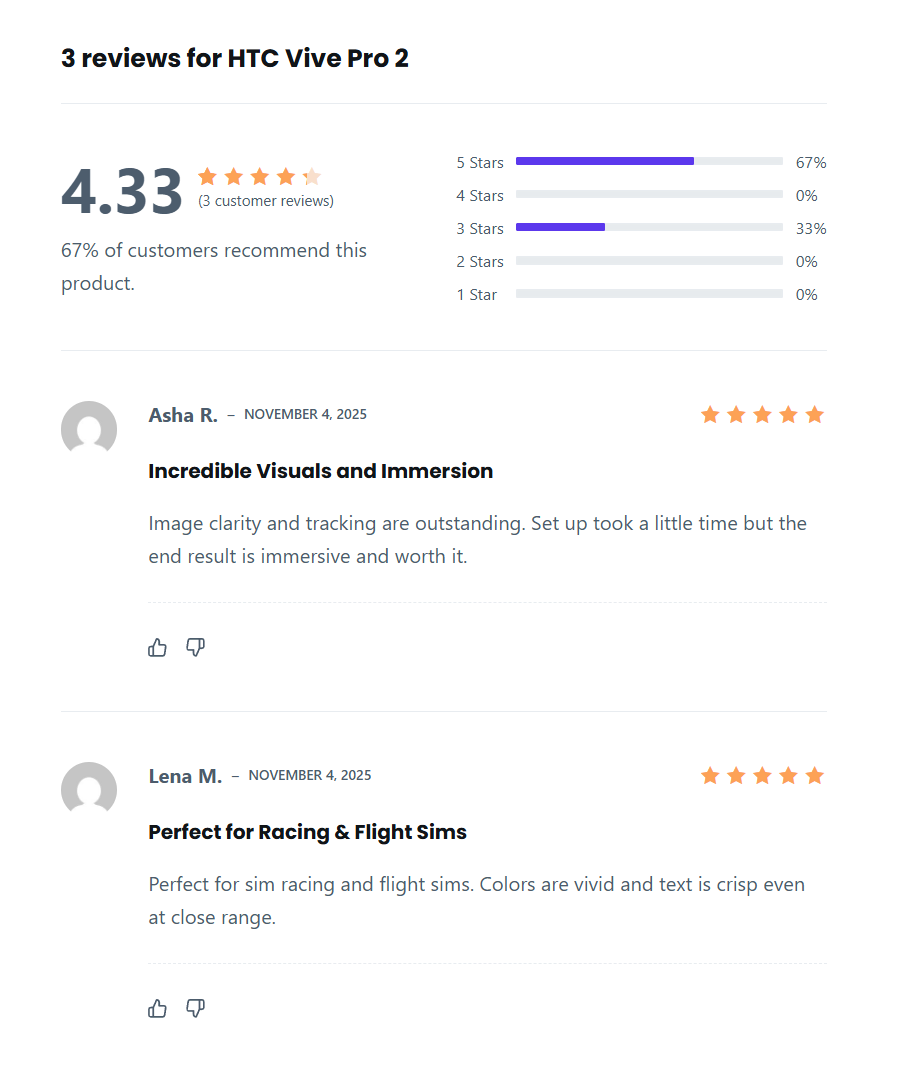Click the reviewer name Asha R.

[x=183, y=415]
